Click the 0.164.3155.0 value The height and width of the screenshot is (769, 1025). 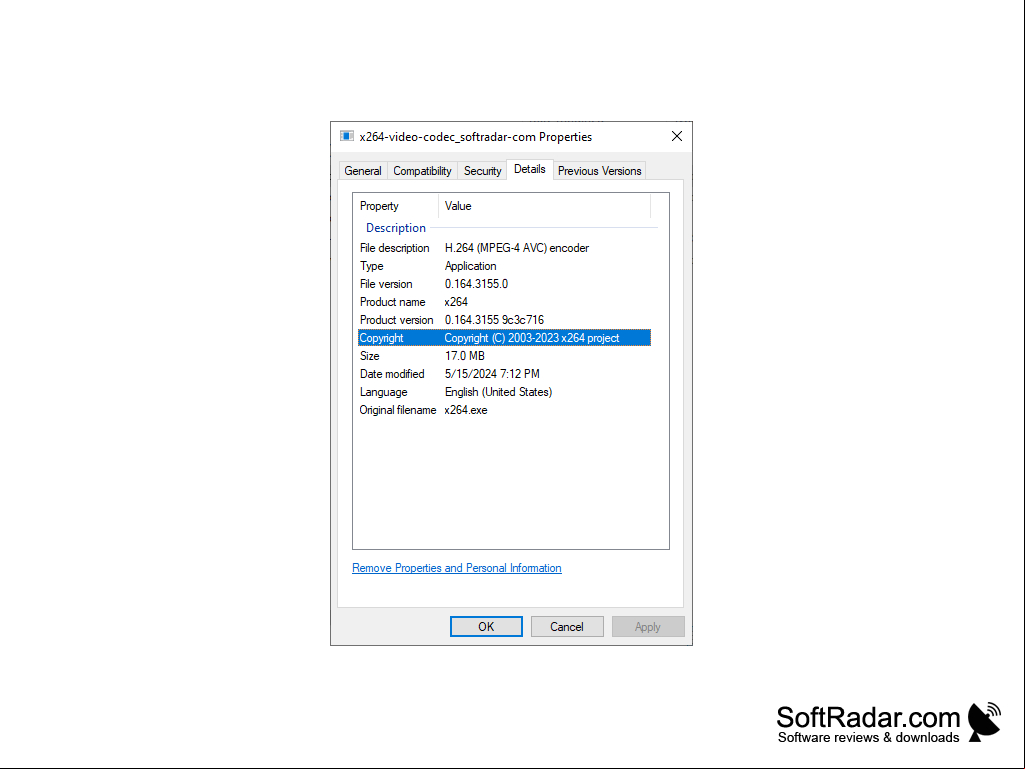point(477,284)
